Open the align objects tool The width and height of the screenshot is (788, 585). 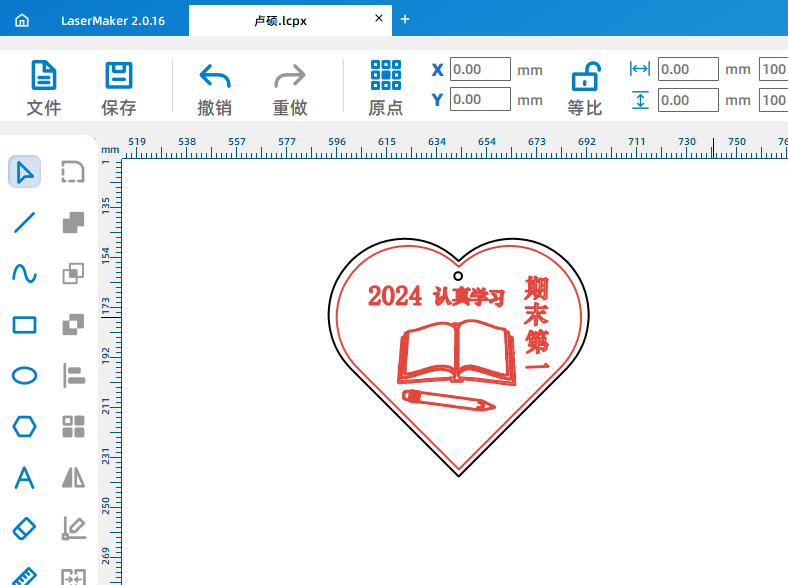74,375
